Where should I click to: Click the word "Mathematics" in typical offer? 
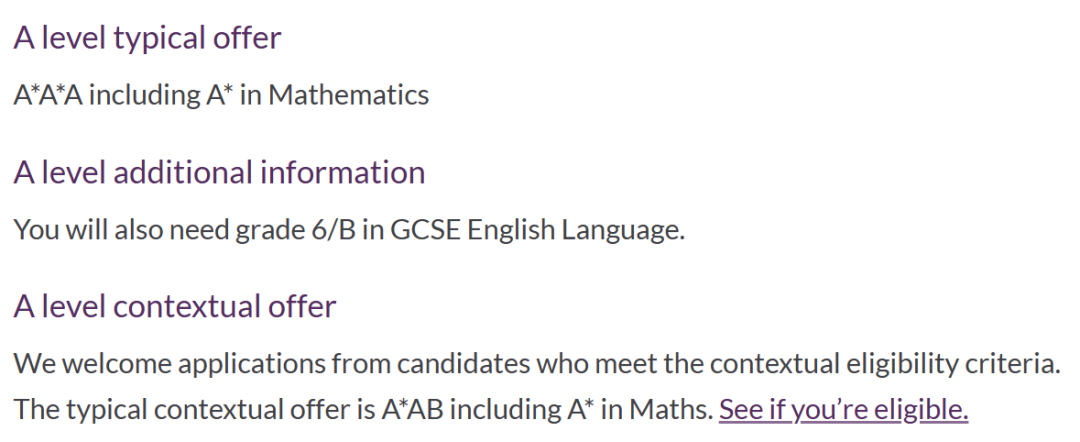click(349, 95)
